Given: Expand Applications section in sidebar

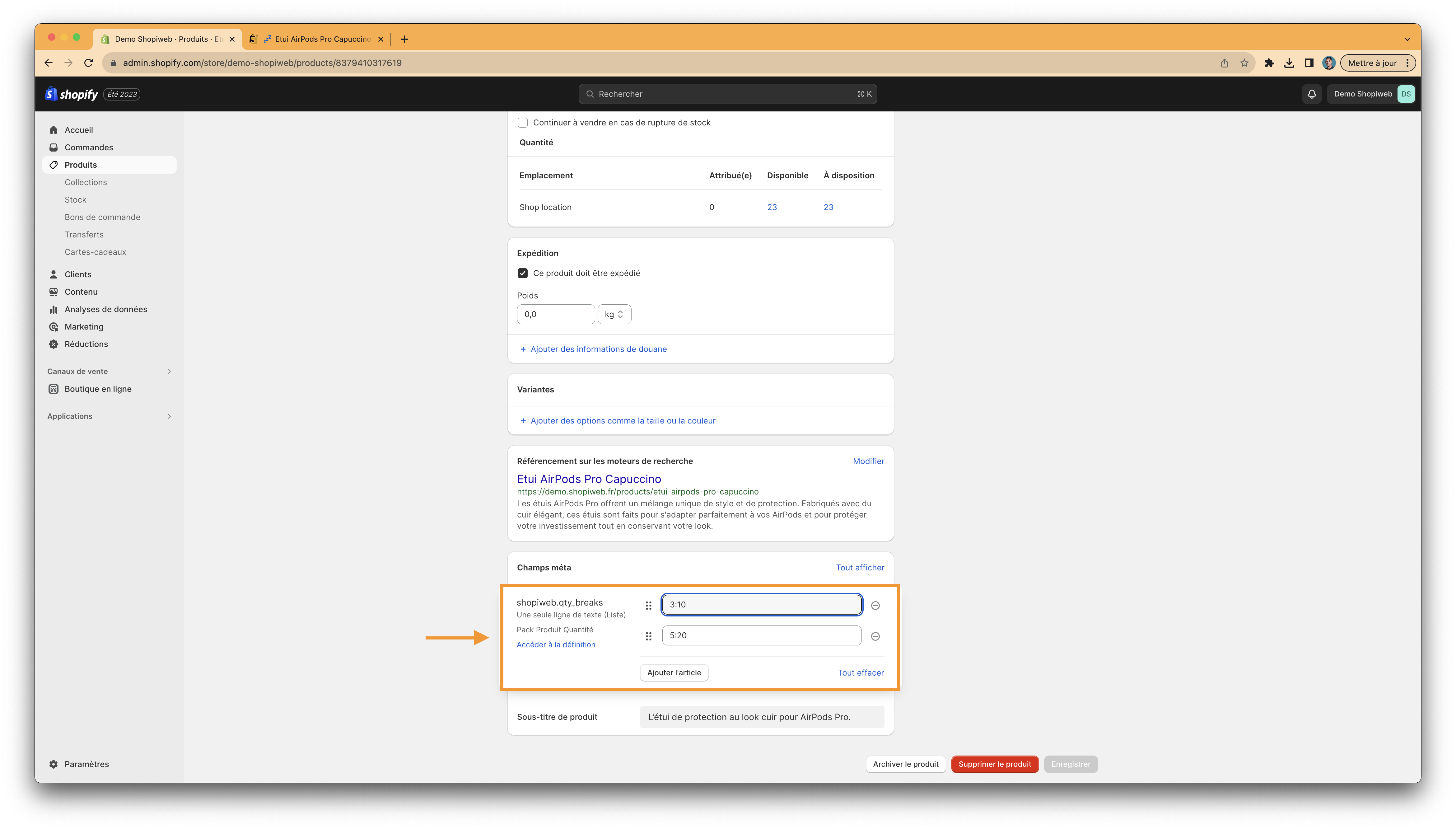Looking at the screenshot, I should coord(169,416).
